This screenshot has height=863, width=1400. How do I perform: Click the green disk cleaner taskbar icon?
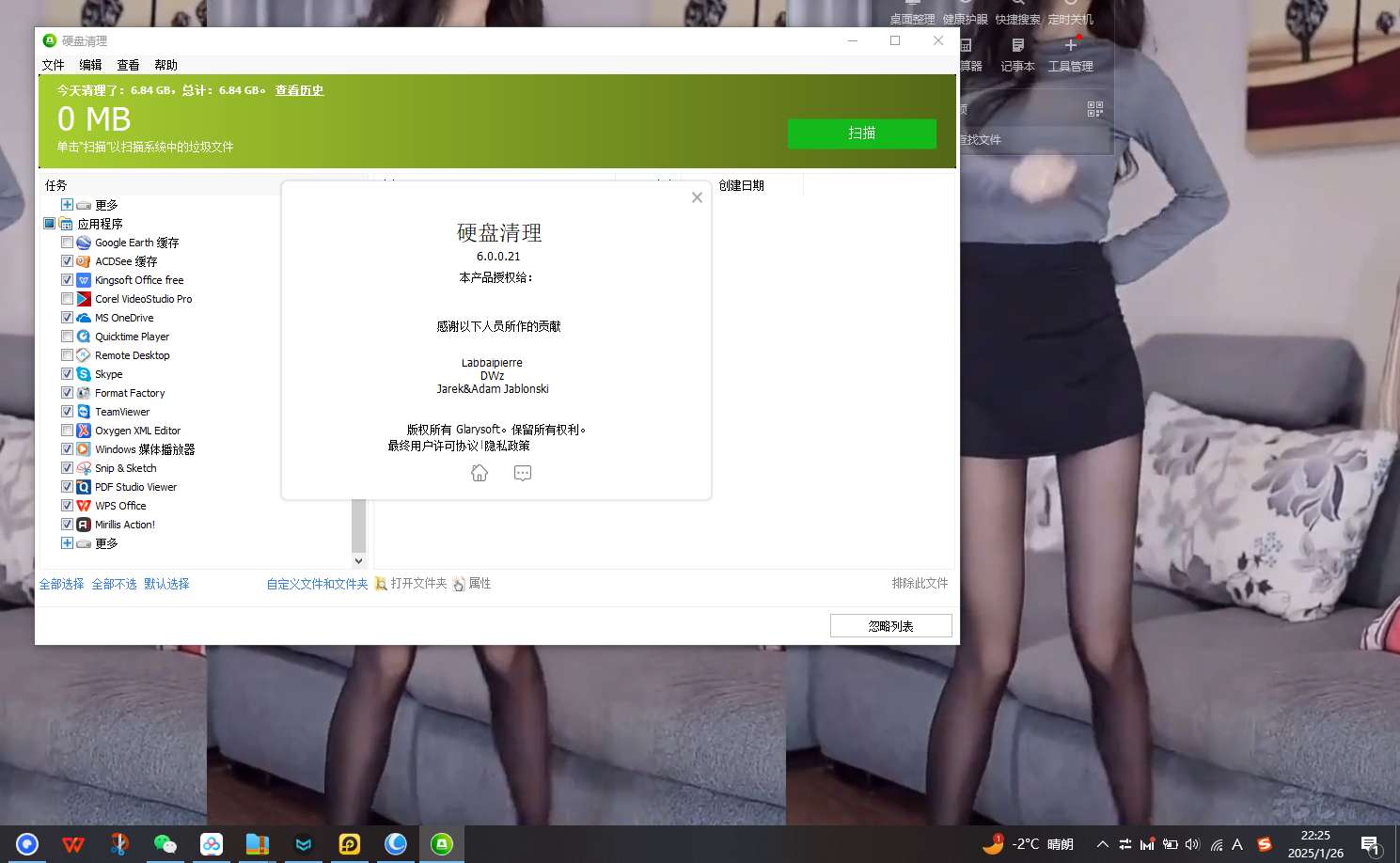(442, 844)
